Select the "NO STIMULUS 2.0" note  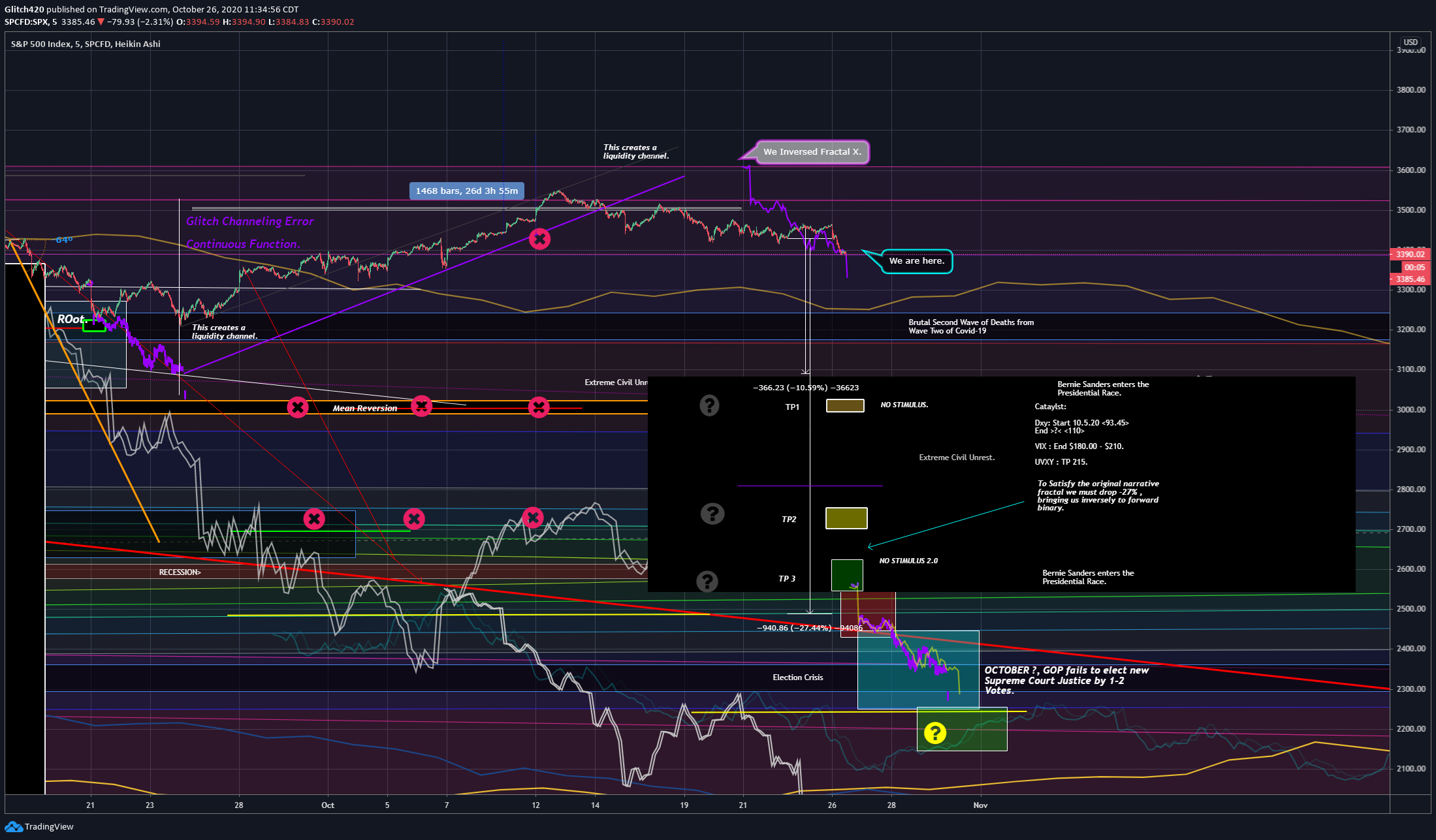click(908, 561)
